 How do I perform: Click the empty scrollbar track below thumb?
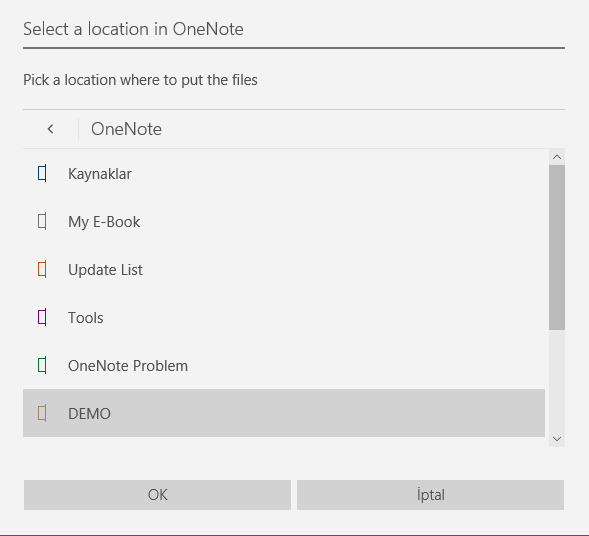[x=557, y=380]
